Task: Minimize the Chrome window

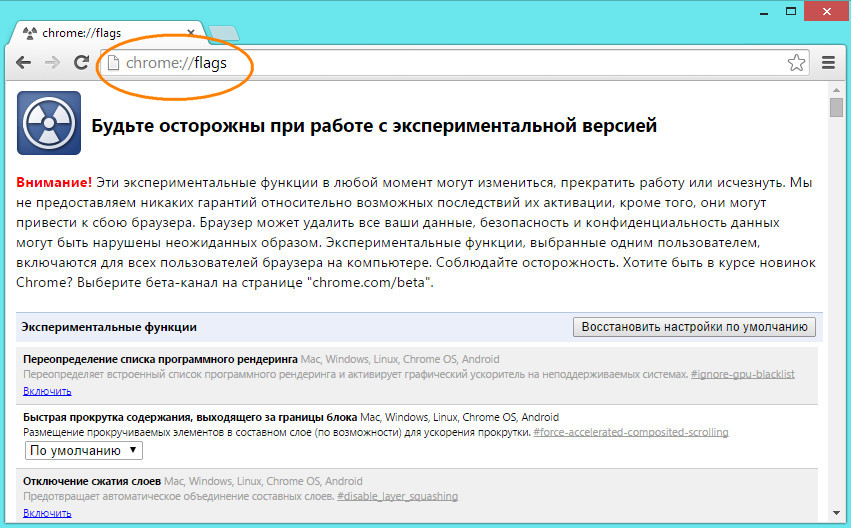Action: click(x=764, y=12)
